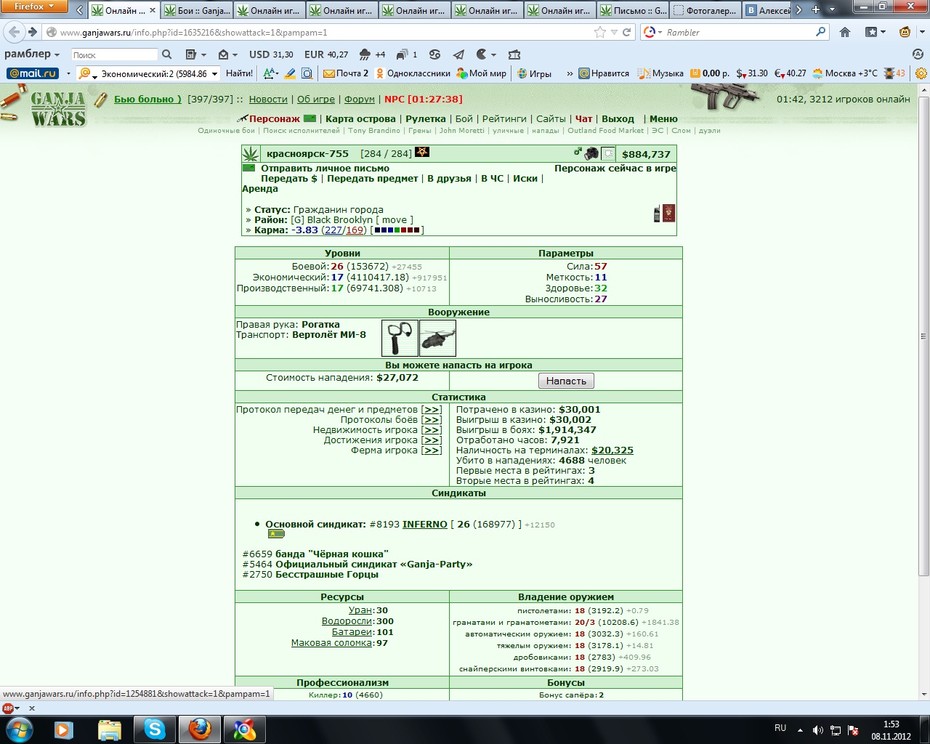The image size is (930, 744).
Task: Click the Ganja Wars logo
Action: (58, 109)
